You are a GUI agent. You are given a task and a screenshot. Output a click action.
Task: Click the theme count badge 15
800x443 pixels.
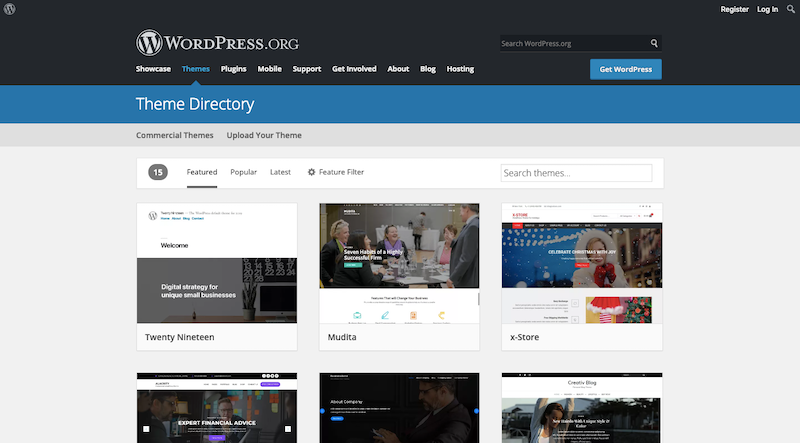pos(158,173)
